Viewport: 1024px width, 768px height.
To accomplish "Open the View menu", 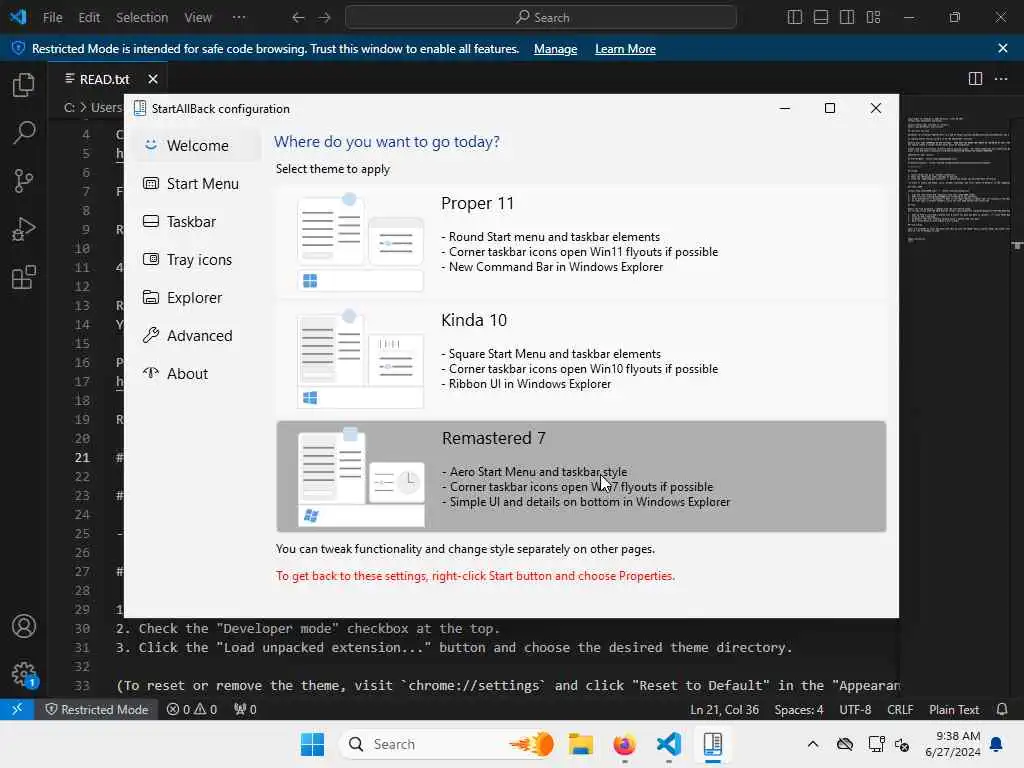I will 198,18.
